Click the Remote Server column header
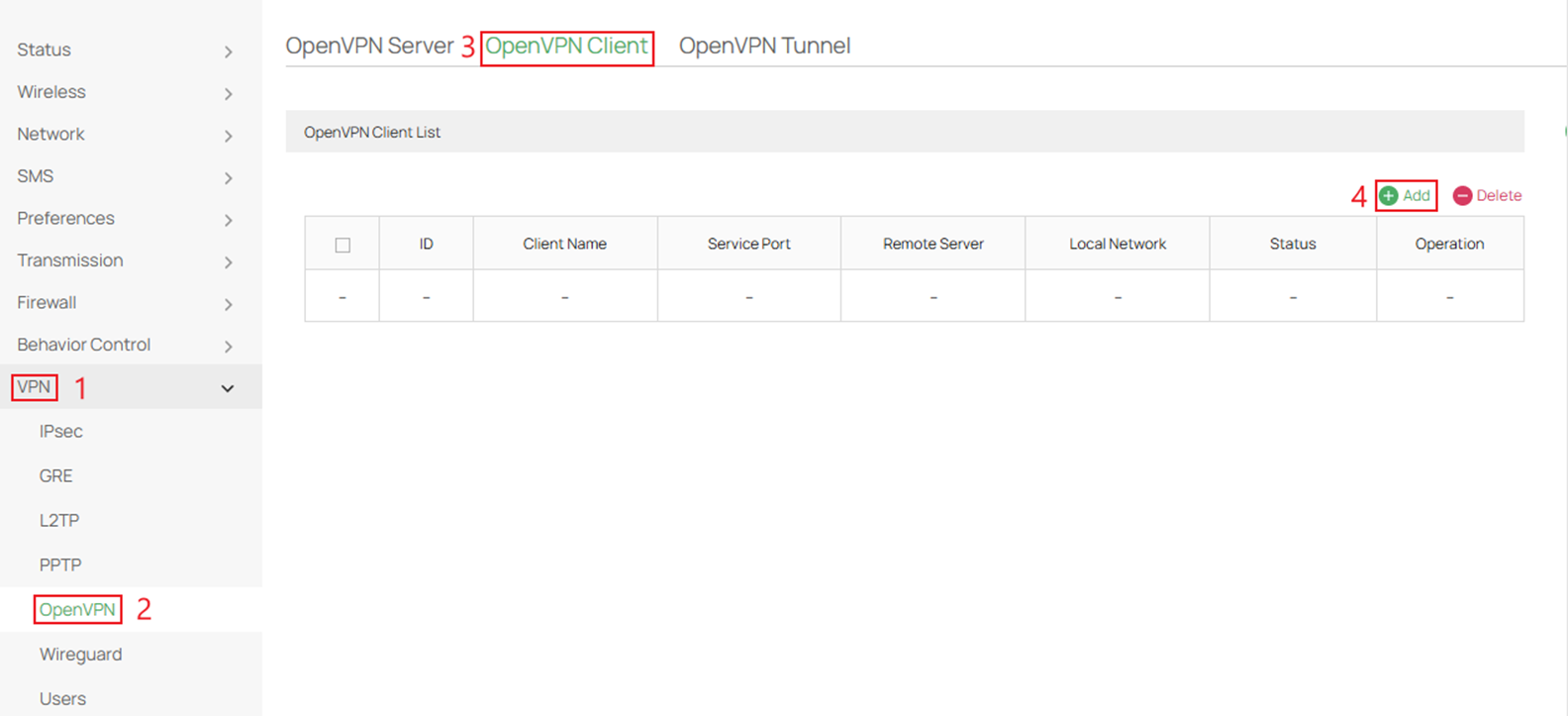The height and width of the screenshot is (716, 1568). click(933, 244)
